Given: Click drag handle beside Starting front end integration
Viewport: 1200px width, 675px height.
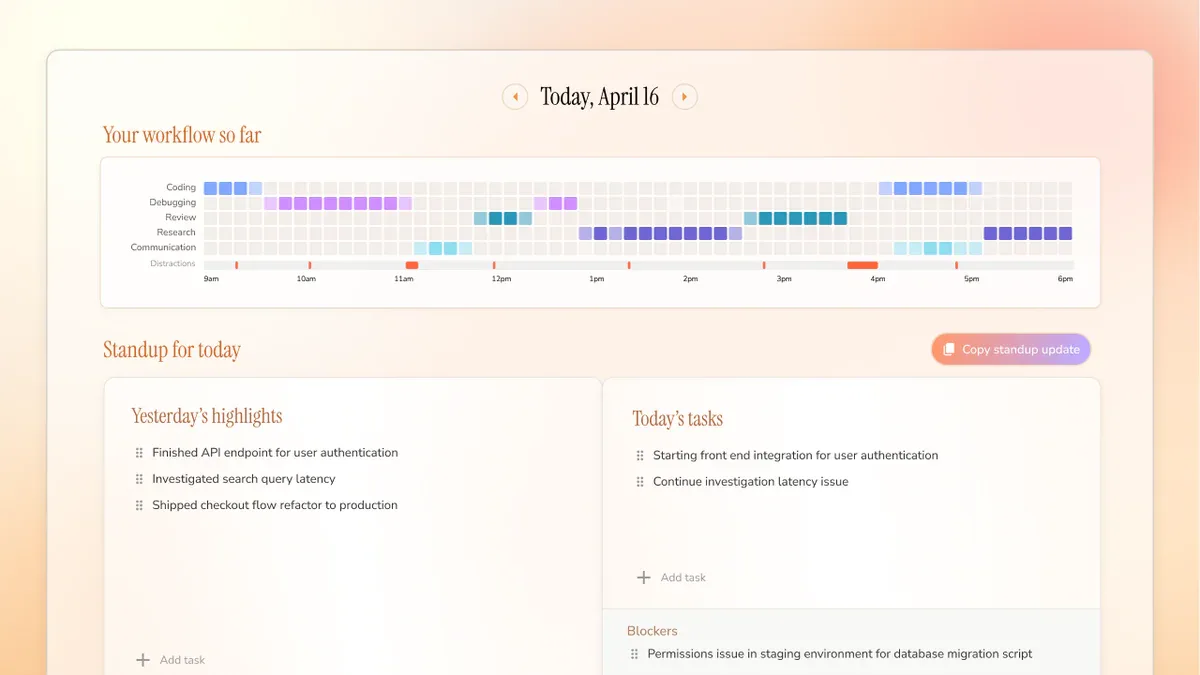Looking at the screenshot, I should tap(640, 455).
